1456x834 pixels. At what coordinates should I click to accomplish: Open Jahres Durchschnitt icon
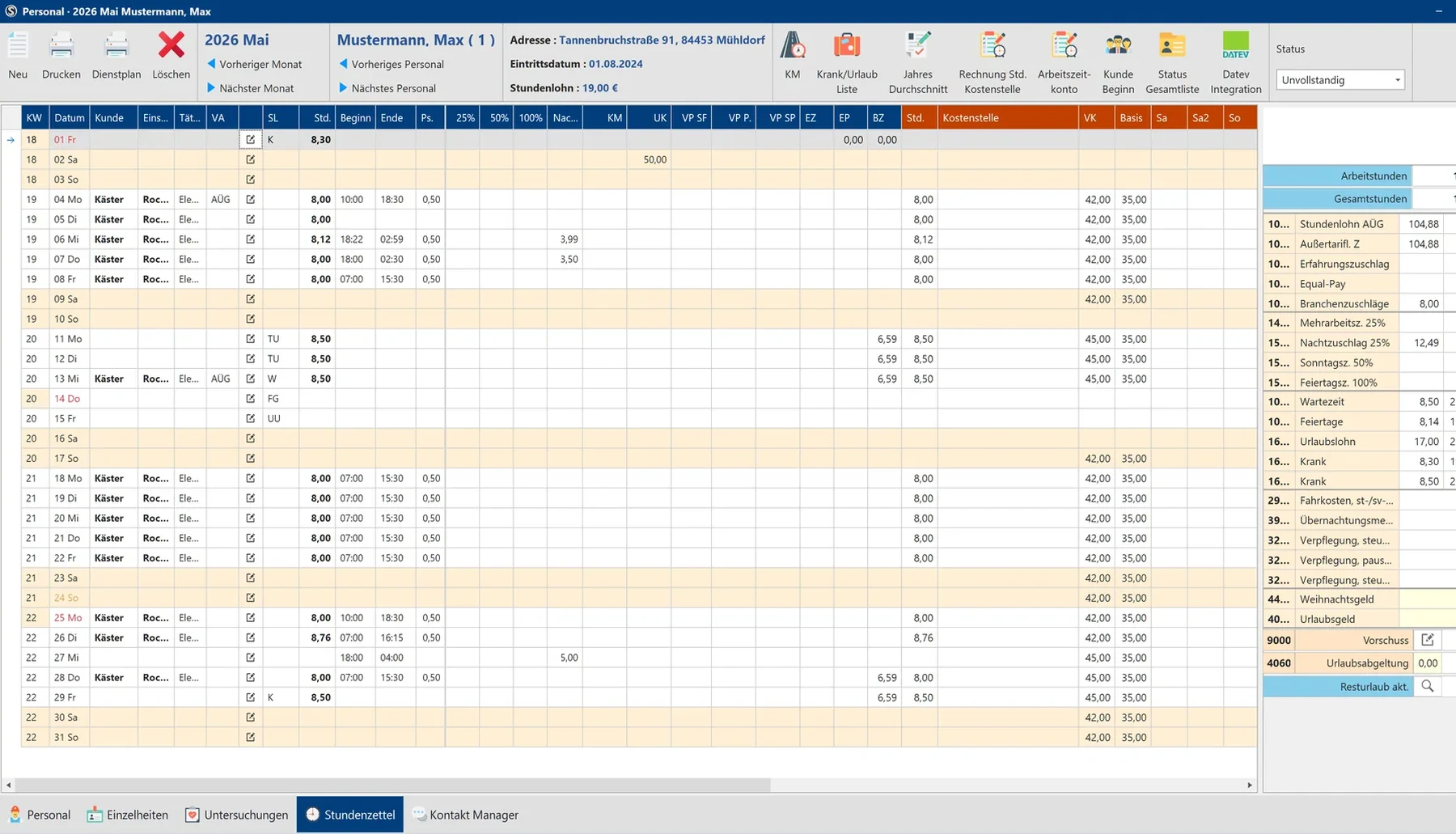[918, 45]
